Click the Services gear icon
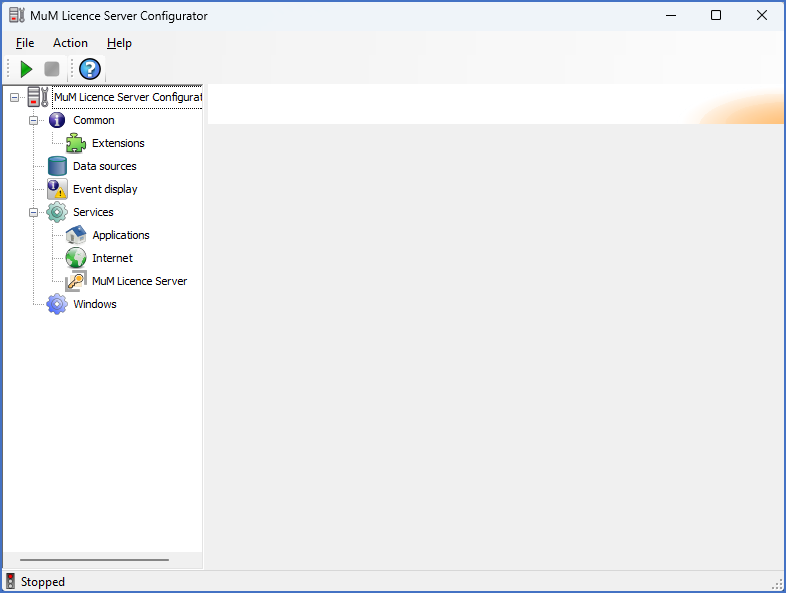 pos(57,213)
